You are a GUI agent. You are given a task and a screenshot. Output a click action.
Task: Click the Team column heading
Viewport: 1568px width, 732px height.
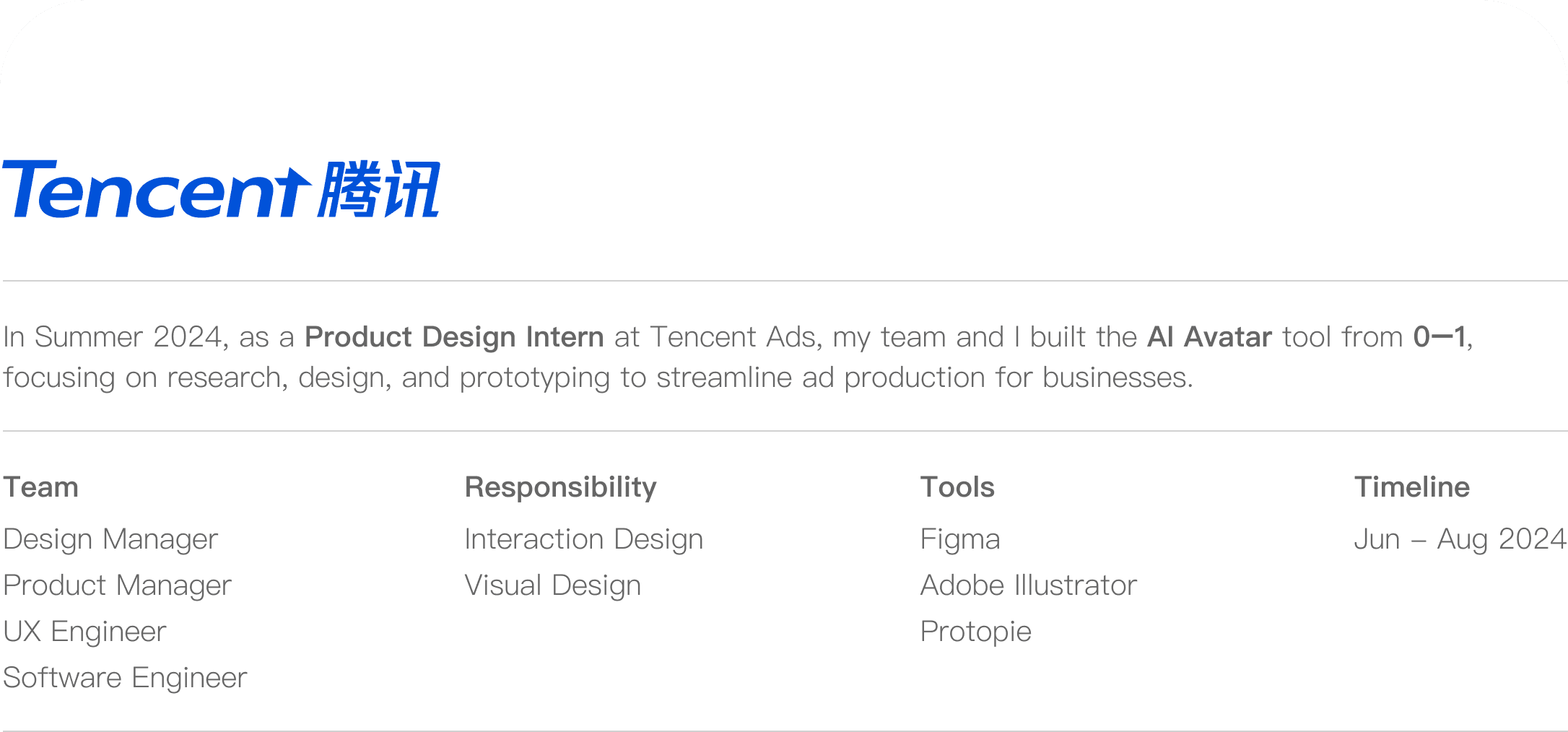(40, 487)
